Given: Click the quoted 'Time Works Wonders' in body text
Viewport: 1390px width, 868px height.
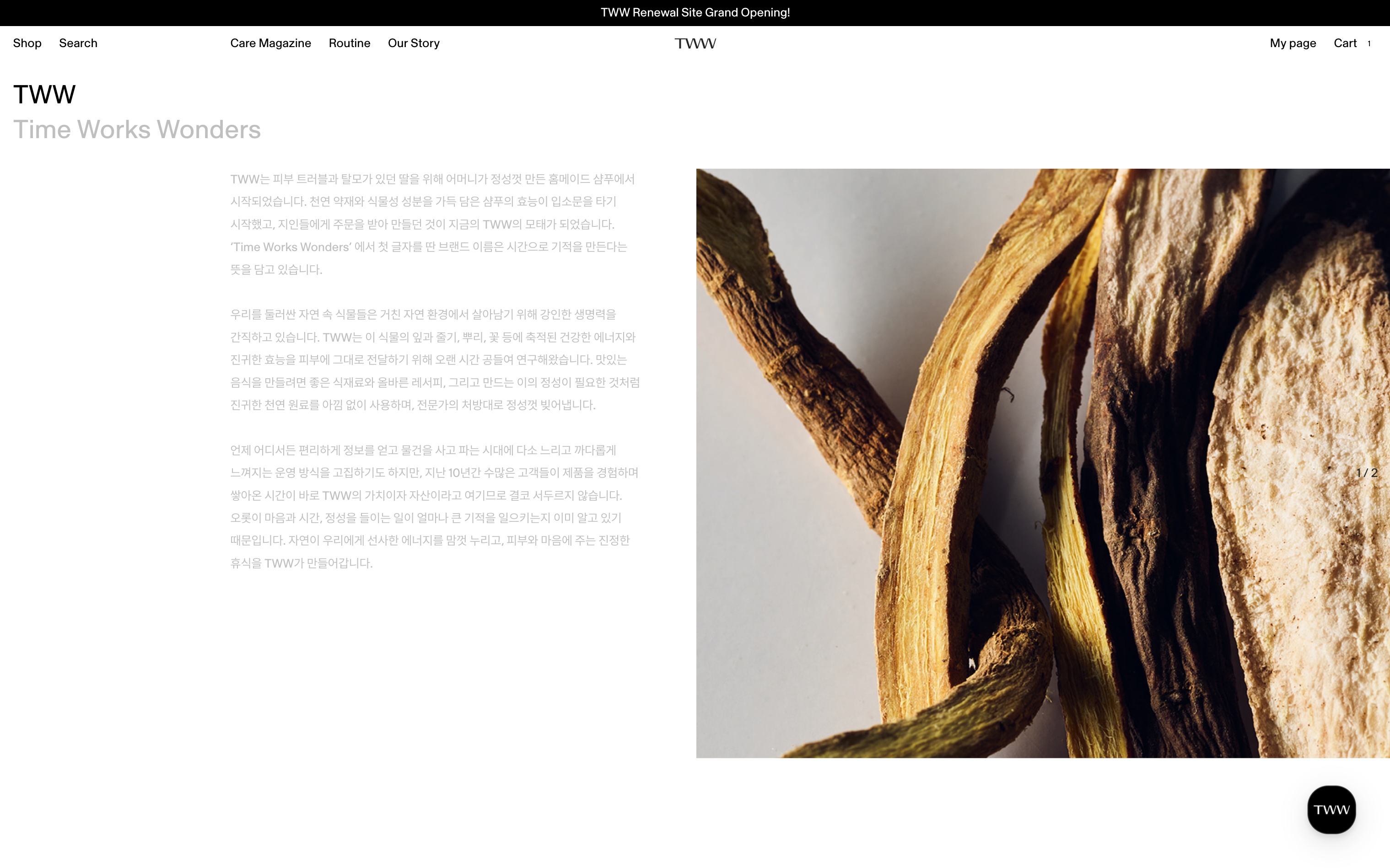Looking at the screenshot, I should pyautogui.click(x=291, y=247).
